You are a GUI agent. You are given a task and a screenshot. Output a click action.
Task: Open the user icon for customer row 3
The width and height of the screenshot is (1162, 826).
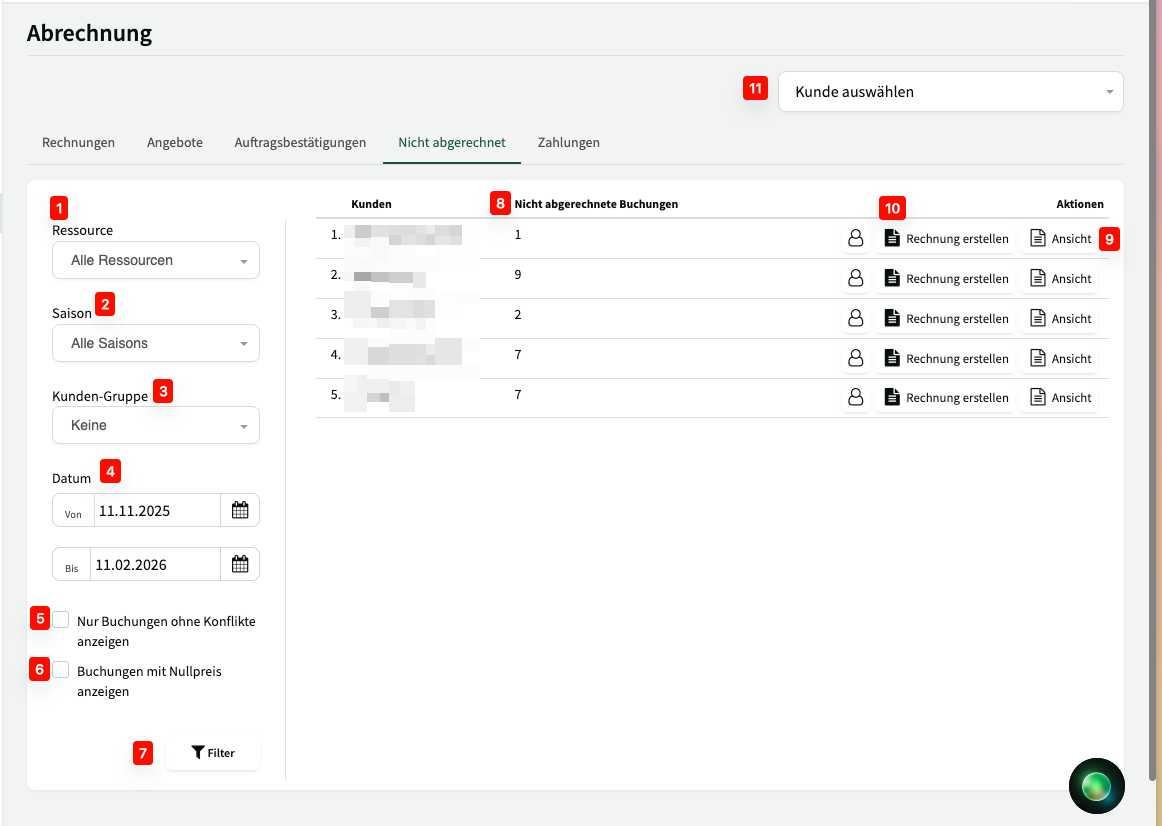(855, 318)
